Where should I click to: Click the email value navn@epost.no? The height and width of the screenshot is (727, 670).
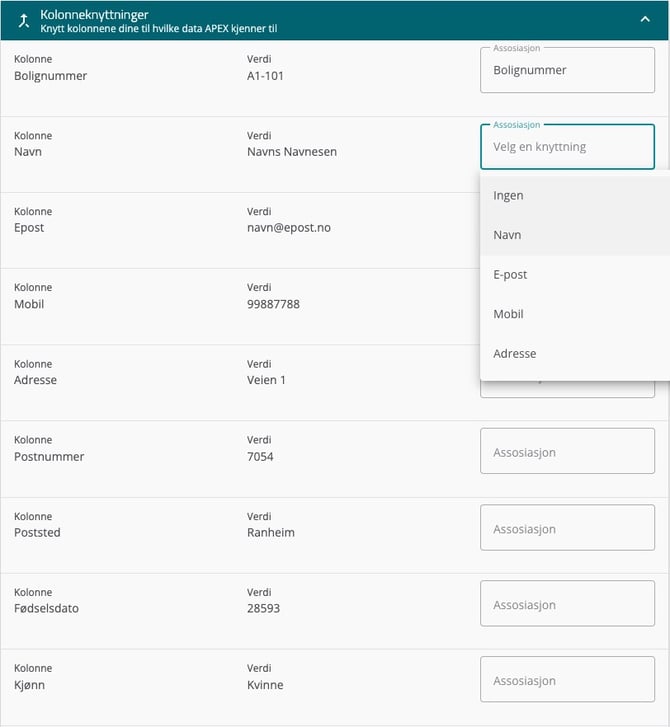pos(289,228)
